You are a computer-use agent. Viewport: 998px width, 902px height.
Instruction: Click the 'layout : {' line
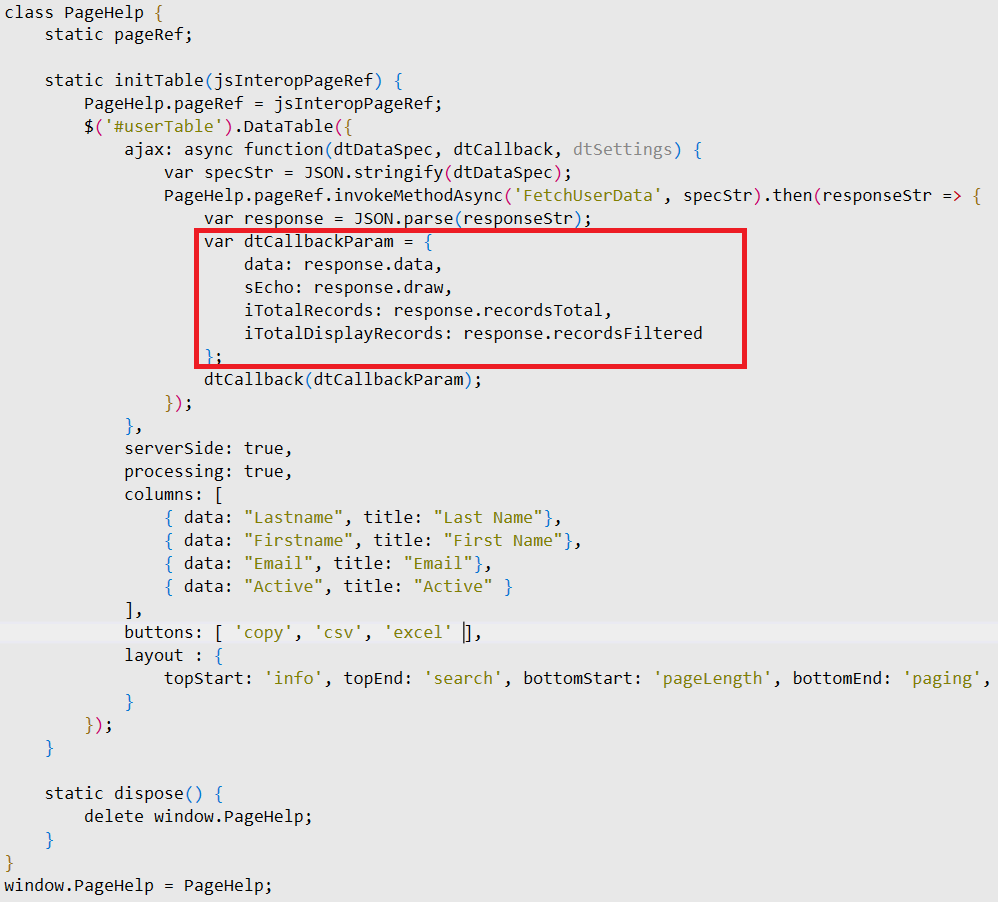point(173,656)
